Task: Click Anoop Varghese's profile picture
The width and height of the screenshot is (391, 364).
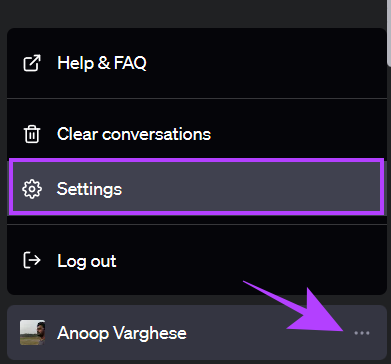Action: click(x=32, y=333)
